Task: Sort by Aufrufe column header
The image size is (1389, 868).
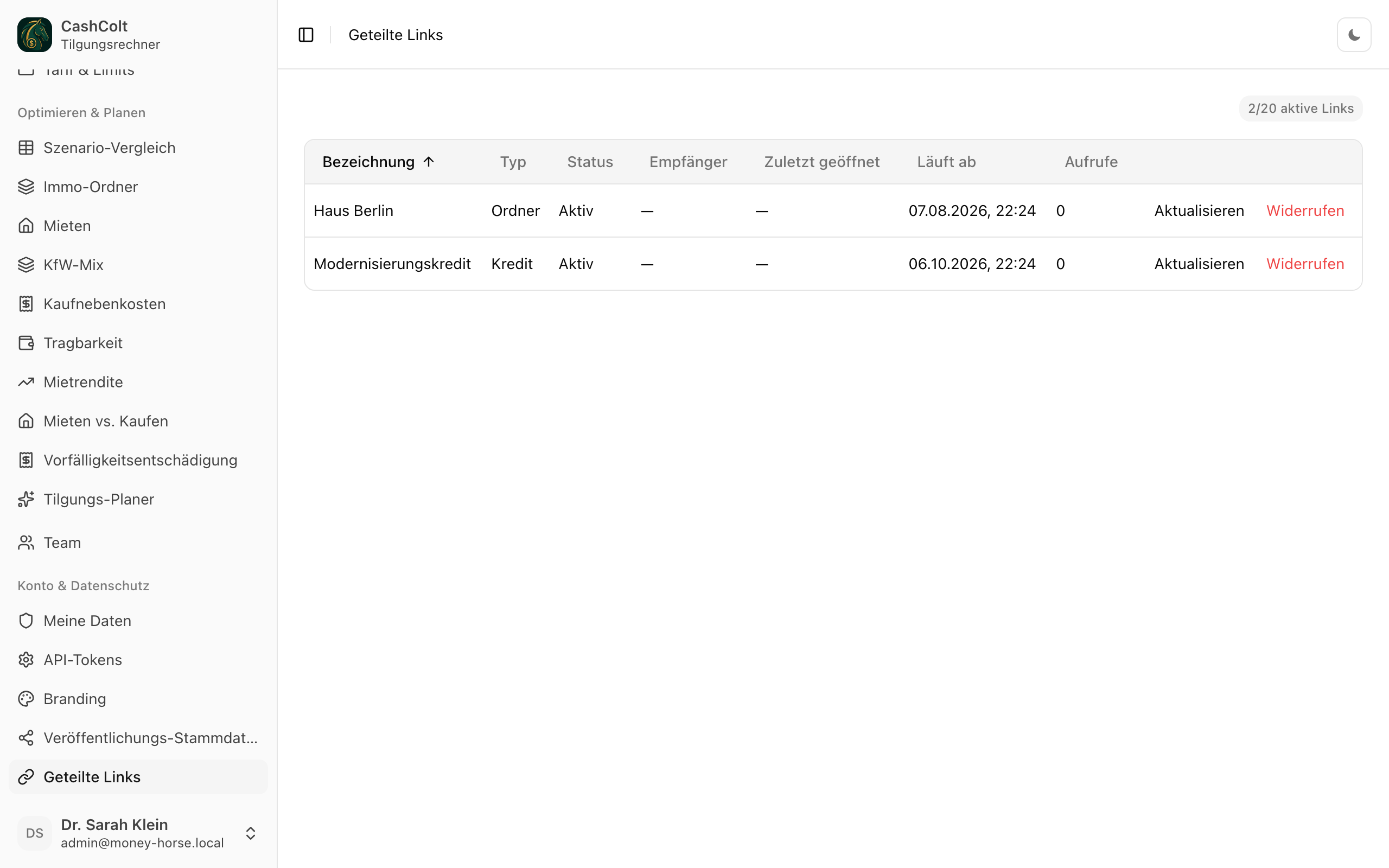Action: pos(1091,162)
